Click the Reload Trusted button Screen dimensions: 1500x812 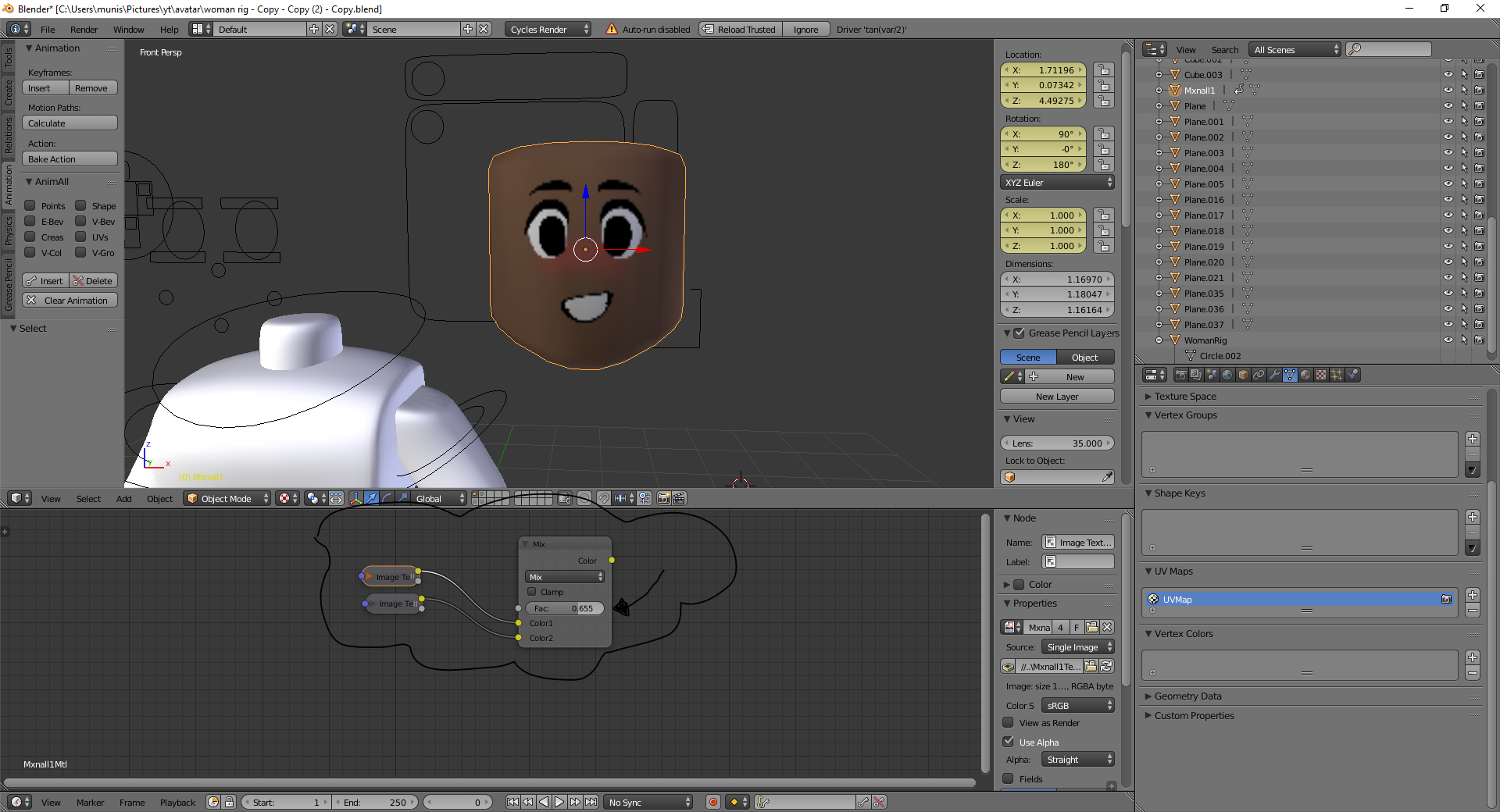pos(740,29)
